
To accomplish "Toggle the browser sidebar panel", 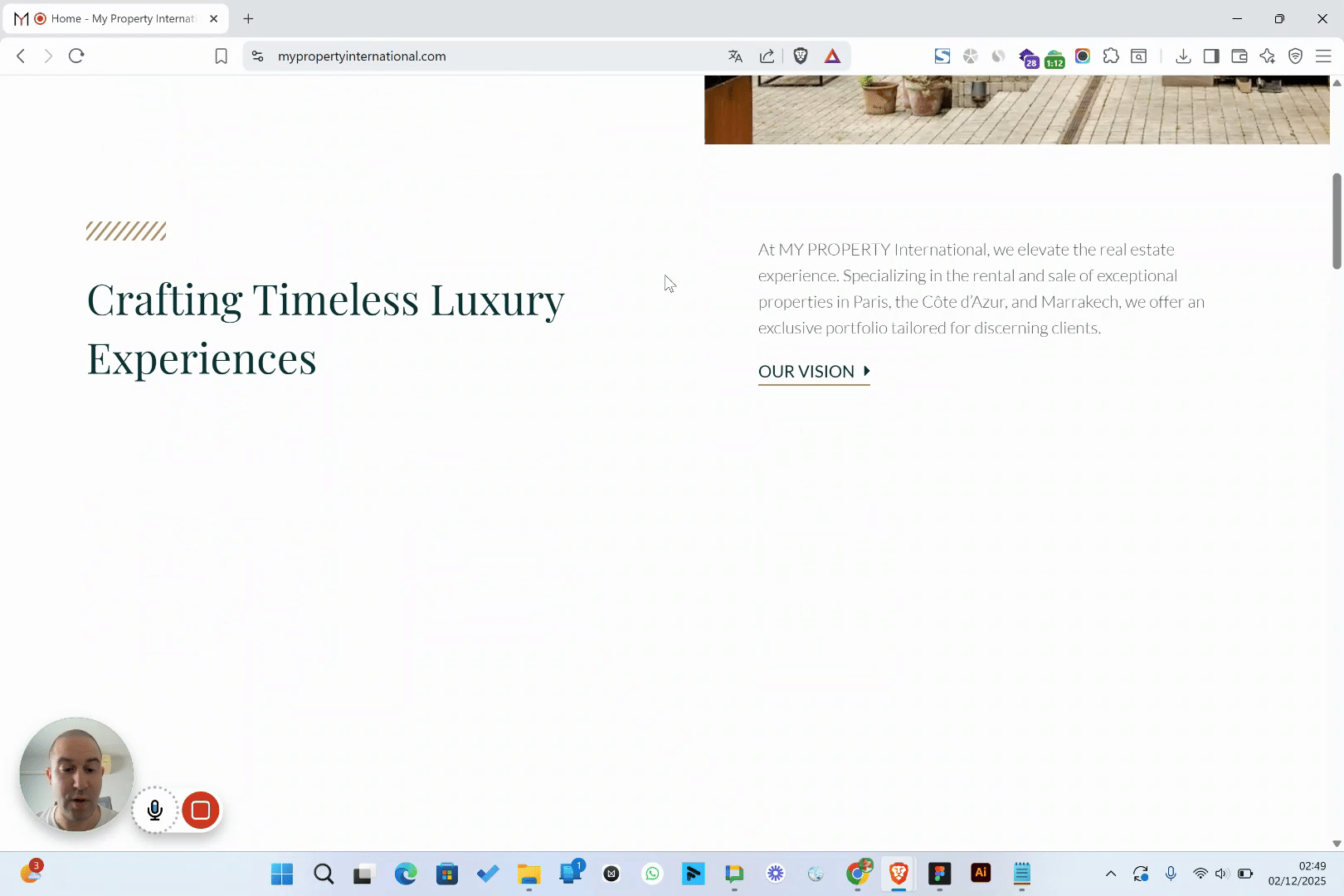I will [1211, 56].
